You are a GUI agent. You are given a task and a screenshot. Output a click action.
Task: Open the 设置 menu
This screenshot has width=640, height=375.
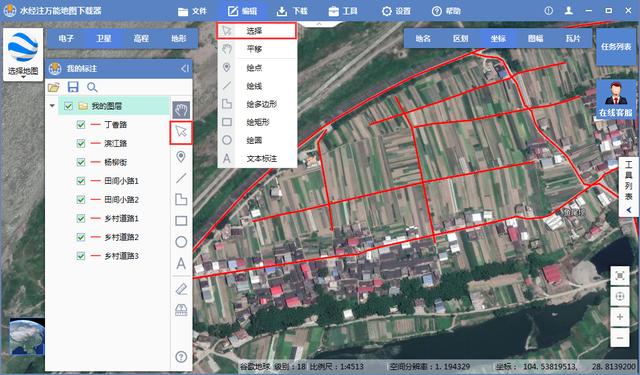[396, 11]
